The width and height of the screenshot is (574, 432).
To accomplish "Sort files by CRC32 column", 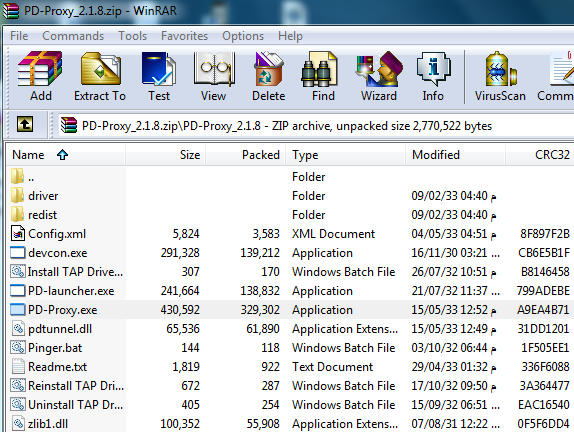I will [x=540, y=155].
